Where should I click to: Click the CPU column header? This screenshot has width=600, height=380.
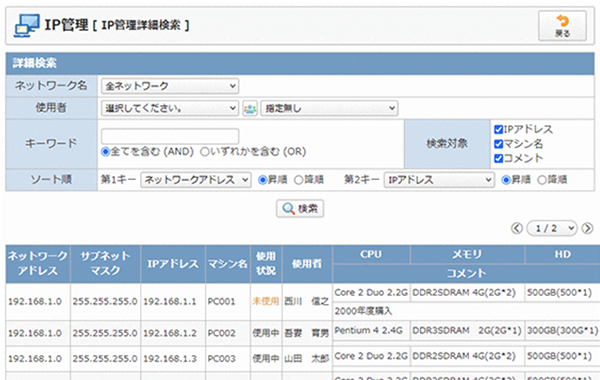pyautogui.click(x=371, y=254)
